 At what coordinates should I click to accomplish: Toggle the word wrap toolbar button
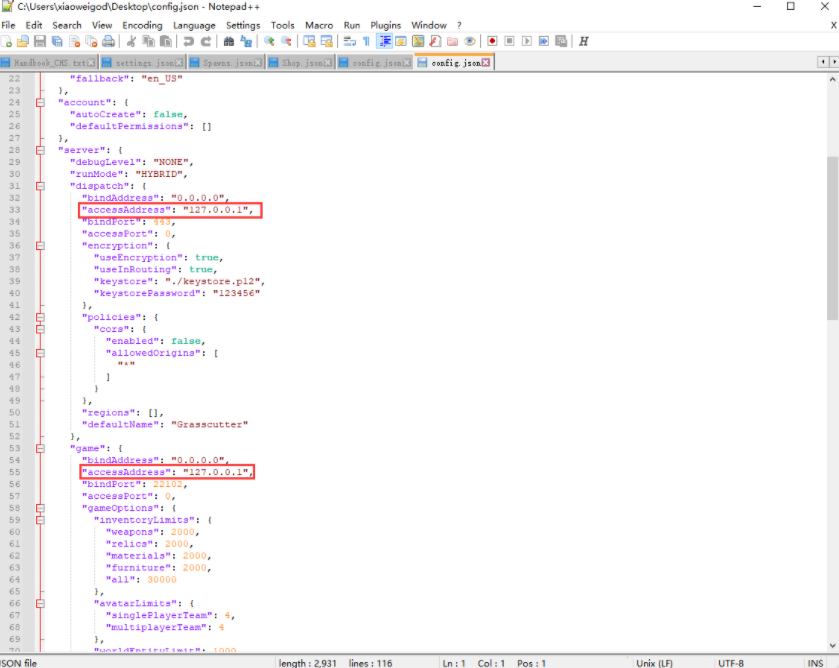click(349, 41)
